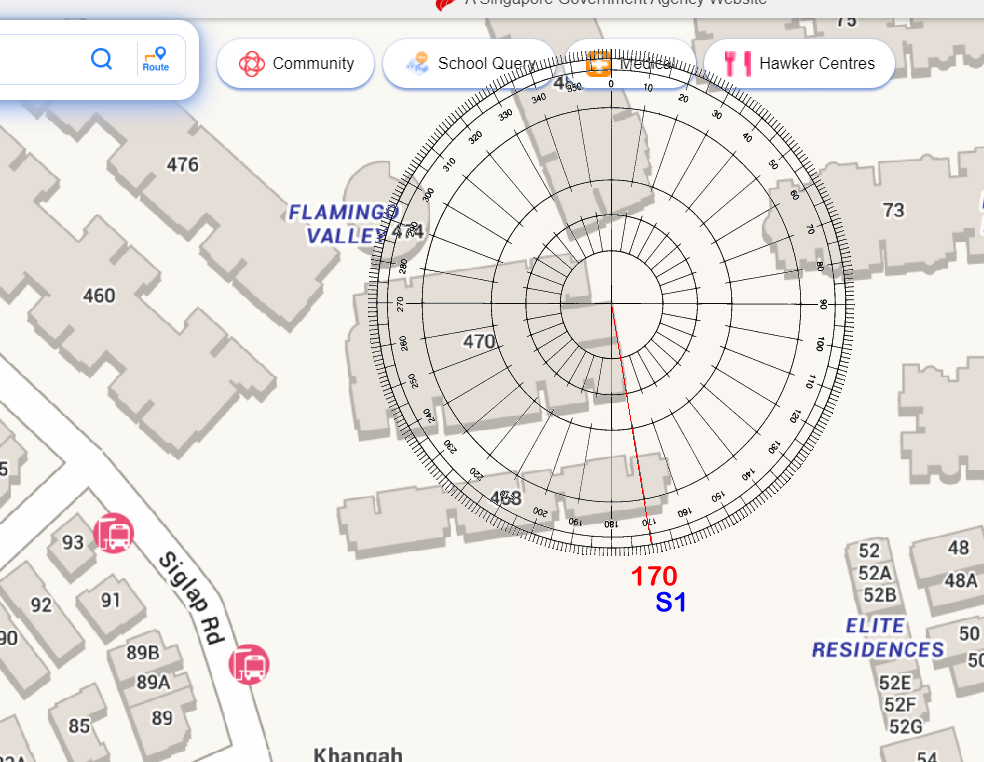Click the School Query icon
Image resolution: width=984 pixels, height=762 pixels.
[x=417, y=64]
